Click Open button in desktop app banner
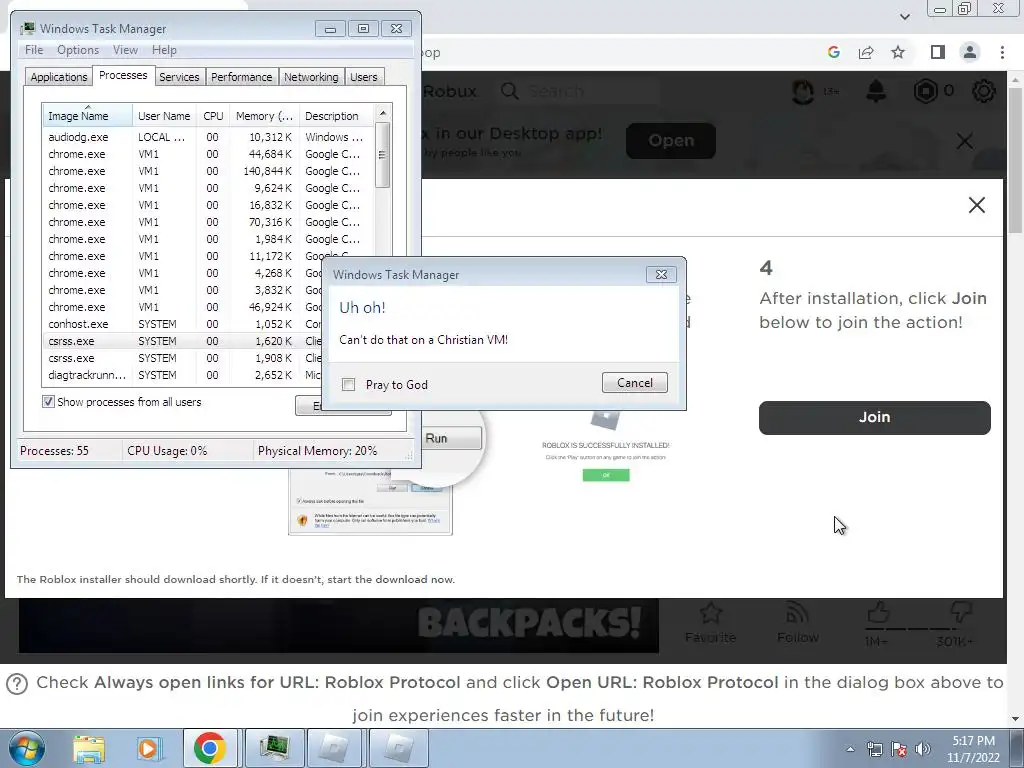This screenshot has width=1024, height=768. pyautogui.click(x=671, y=140)
